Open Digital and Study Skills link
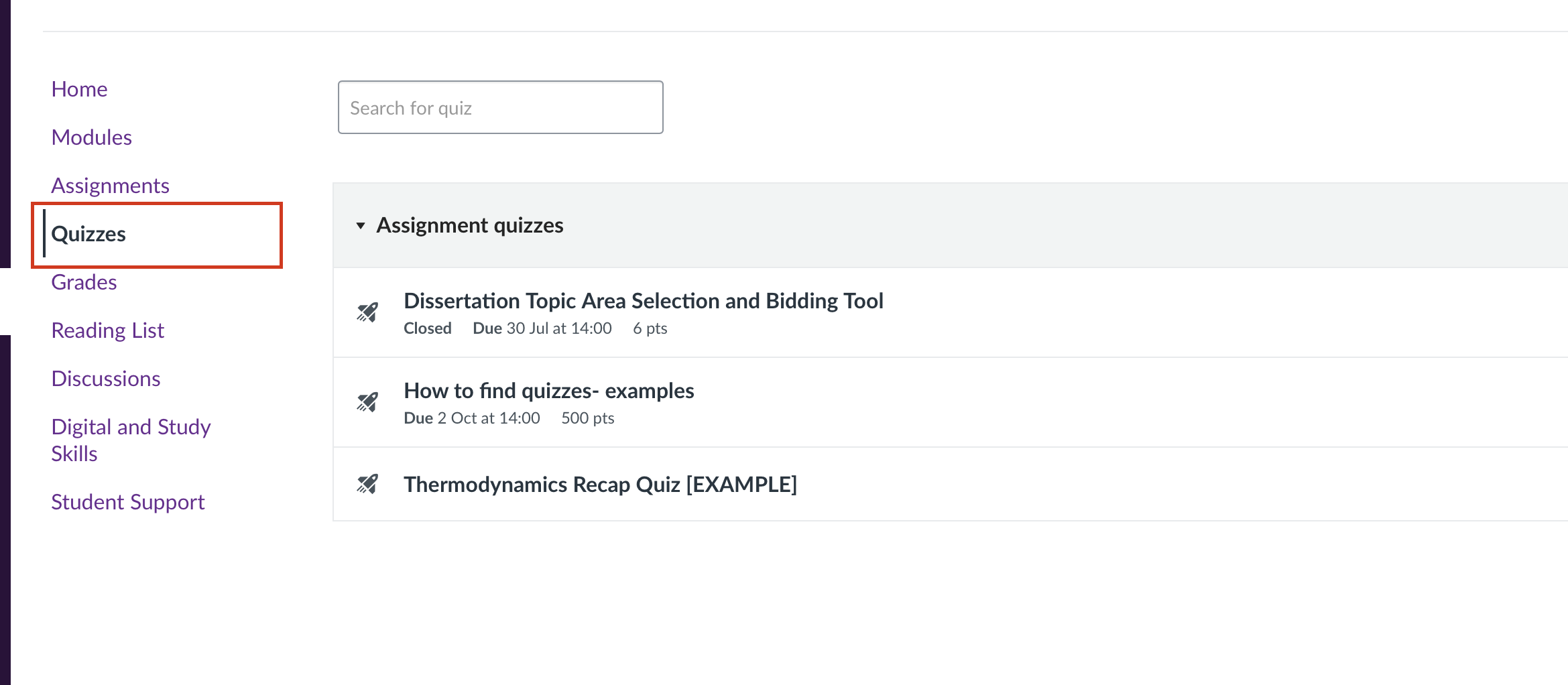Image resolution: width=1568 pixels, height=685 pixels. 131,440
